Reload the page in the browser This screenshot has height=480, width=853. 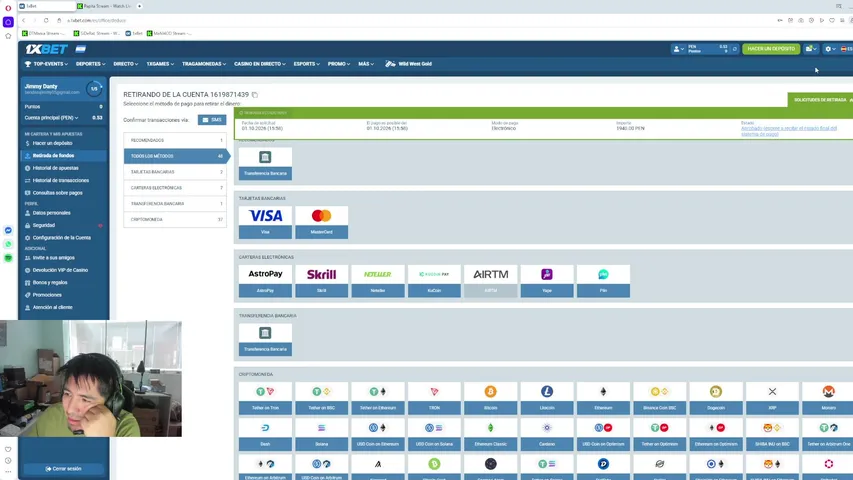[x=46, y=20]
